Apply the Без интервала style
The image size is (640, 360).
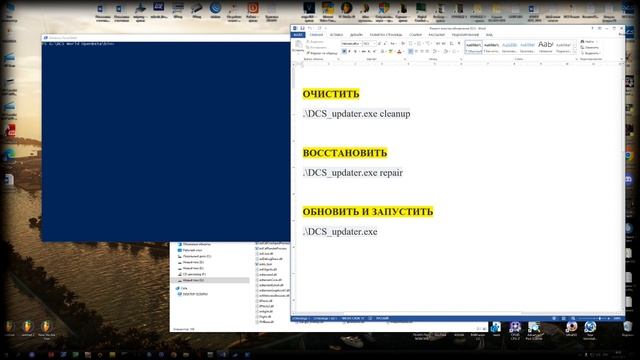(x=491, y=47)
